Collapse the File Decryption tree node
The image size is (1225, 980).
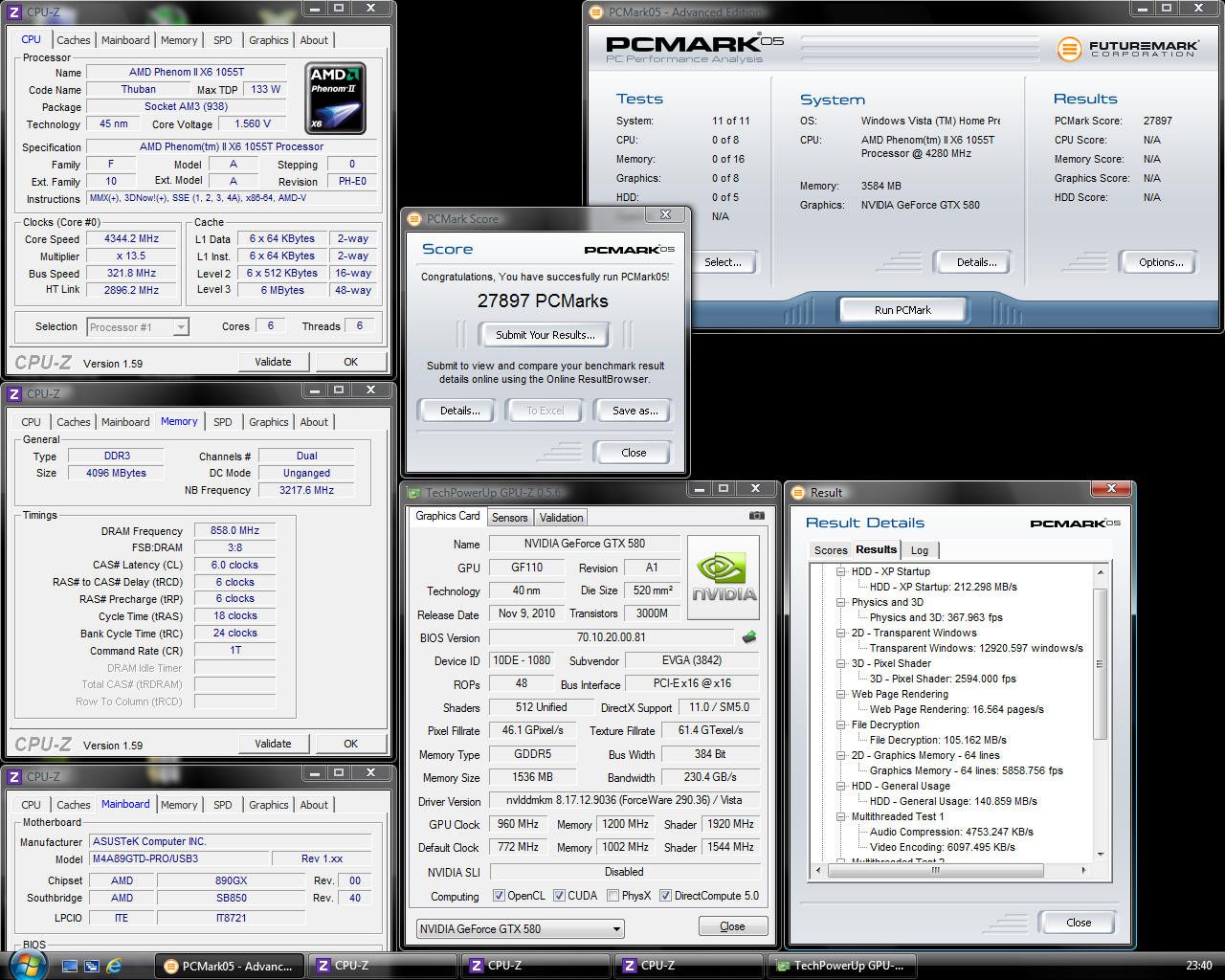(x=840, y=724)
